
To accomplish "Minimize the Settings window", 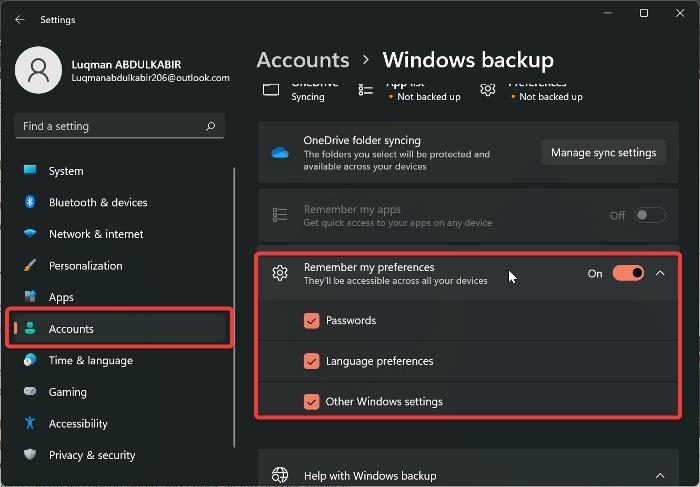I will click(x=608, y=13).
